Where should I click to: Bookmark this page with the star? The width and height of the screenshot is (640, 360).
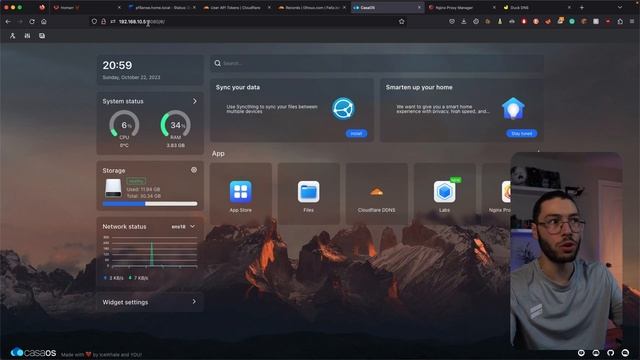pos(402,22)
